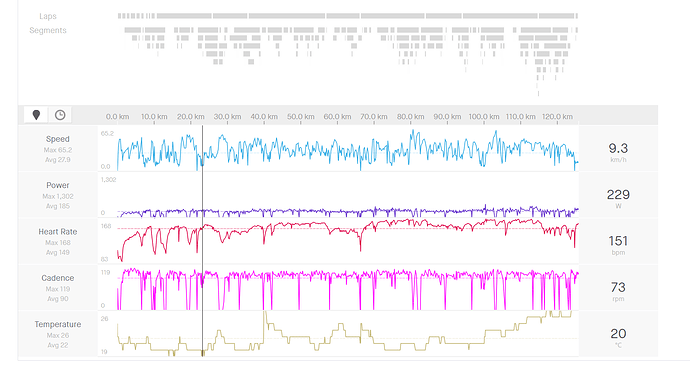Click the 100.0 km axis marker
This screenshot has width=690, height=373.
tap(484, 117)
